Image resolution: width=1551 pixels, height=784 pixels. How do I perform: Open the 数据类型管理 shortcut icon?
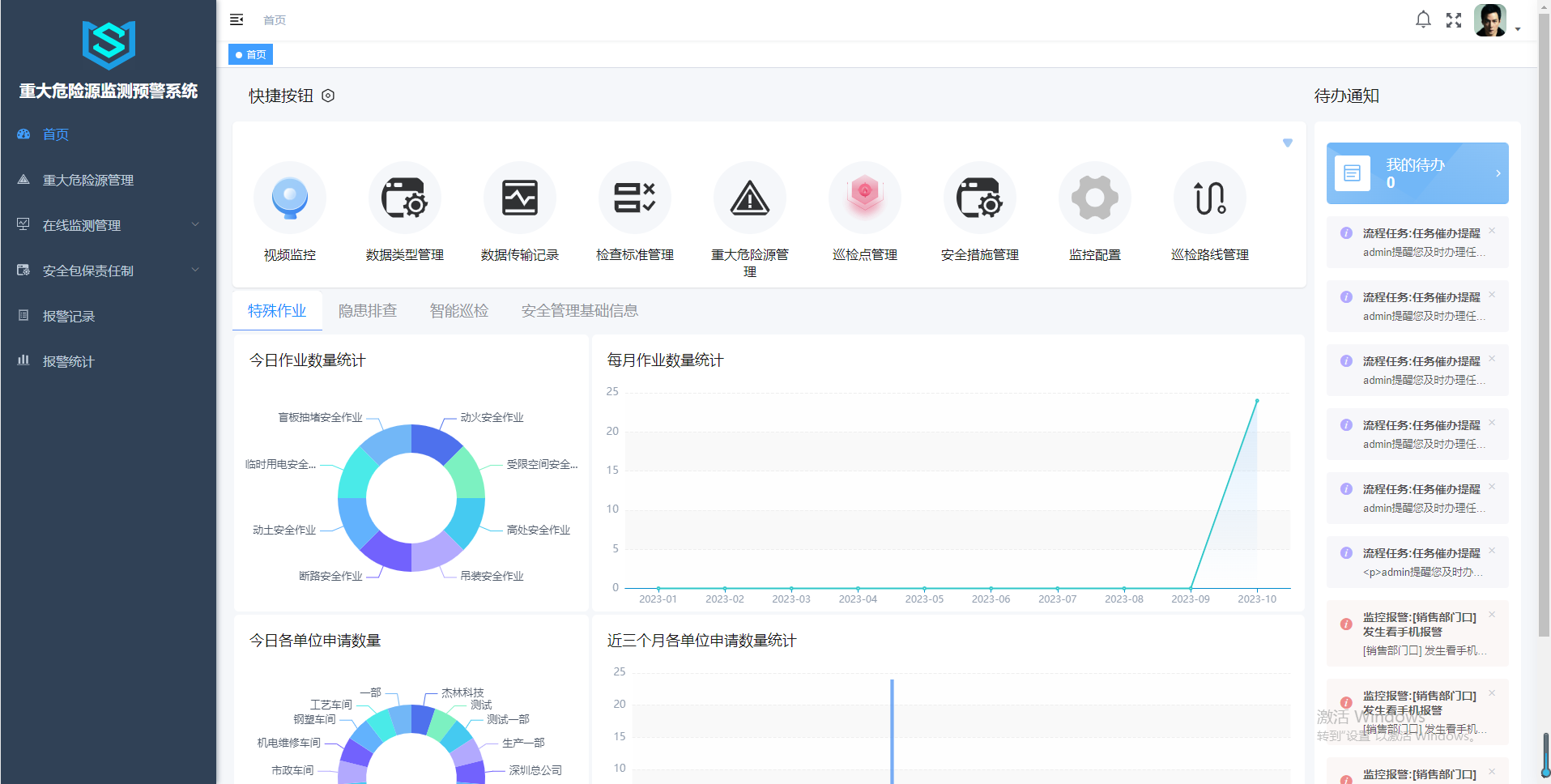tap(405, 198)
